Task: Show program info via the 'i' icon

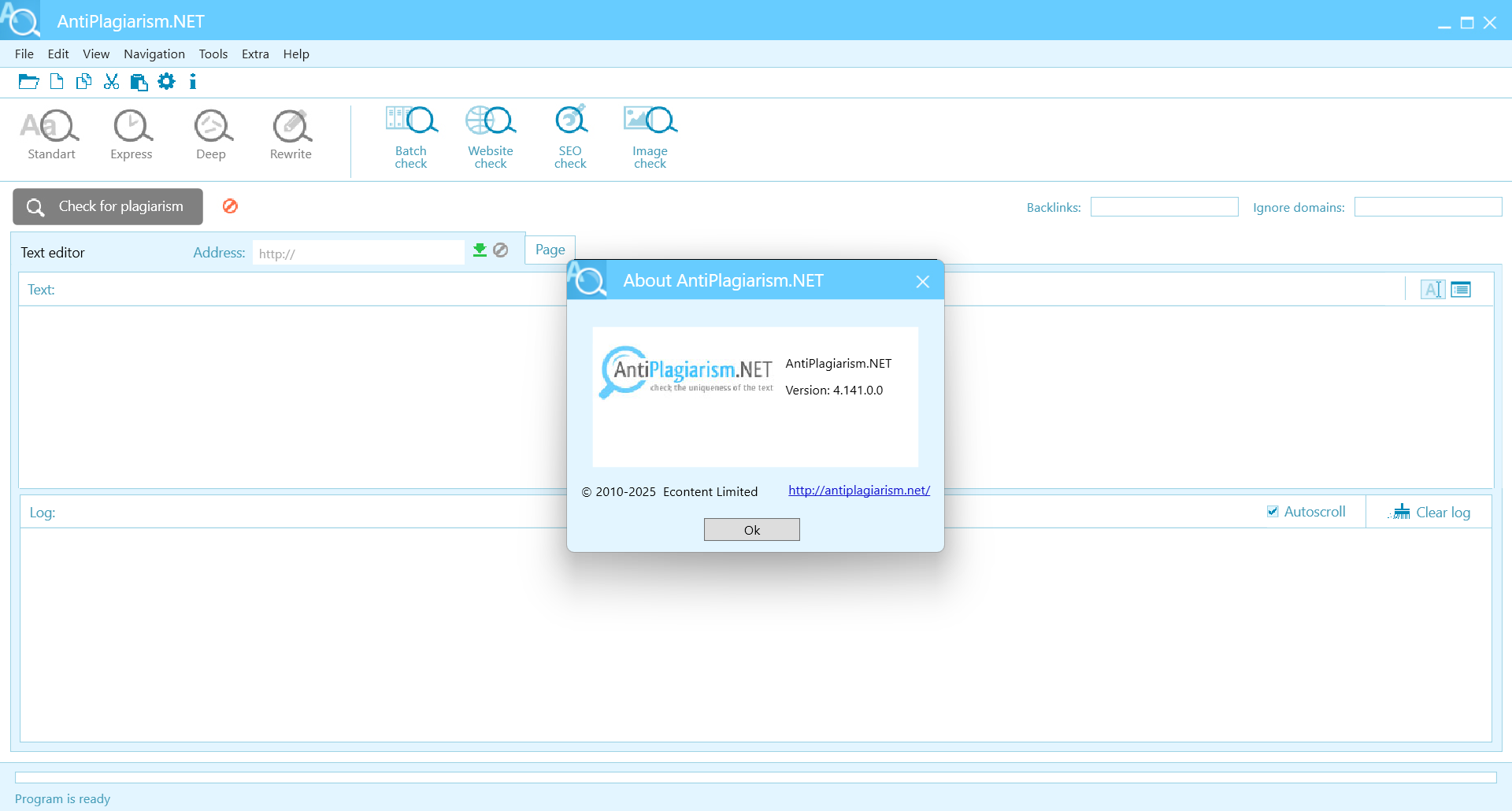Action: [x=193, y=82]
